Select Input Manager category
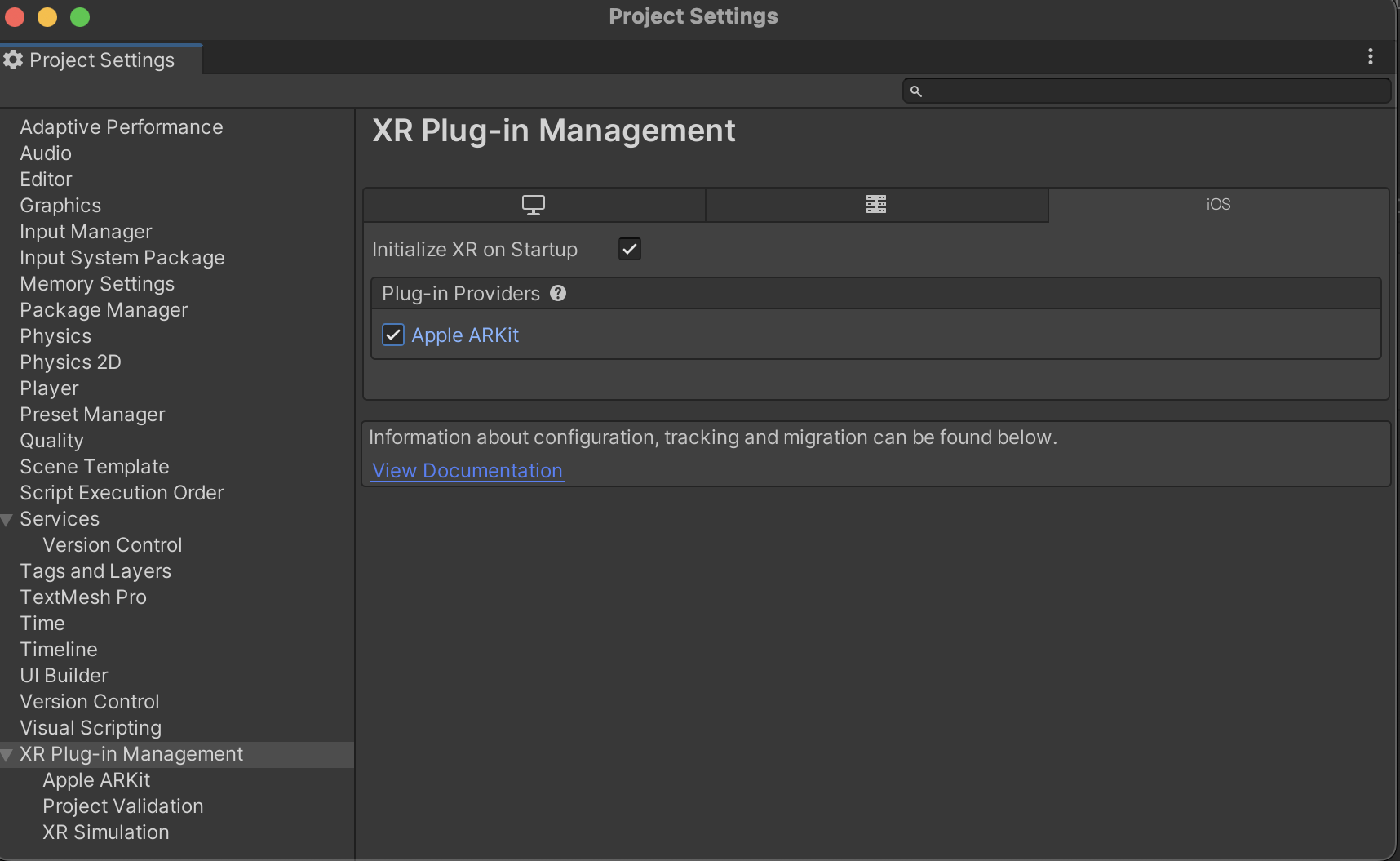 (x=86, y=232)
